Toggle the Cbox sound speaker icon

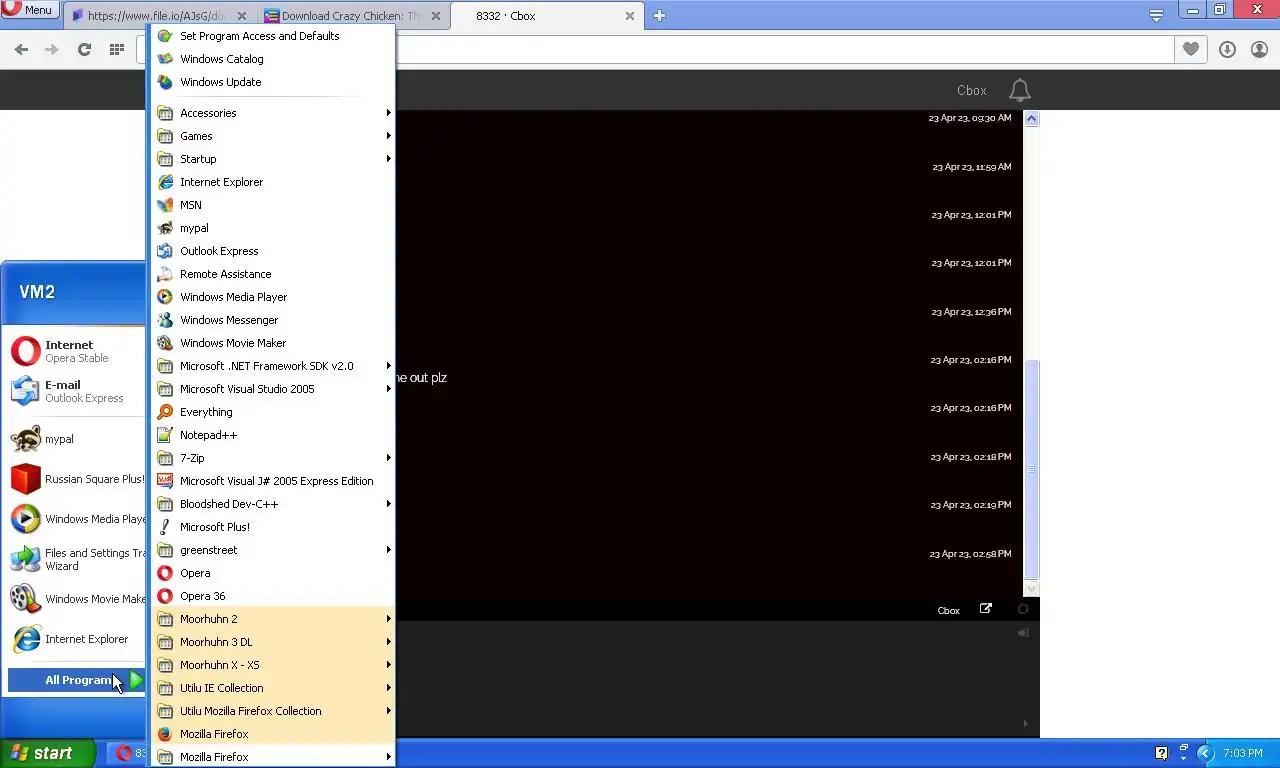click(1023, 633)
